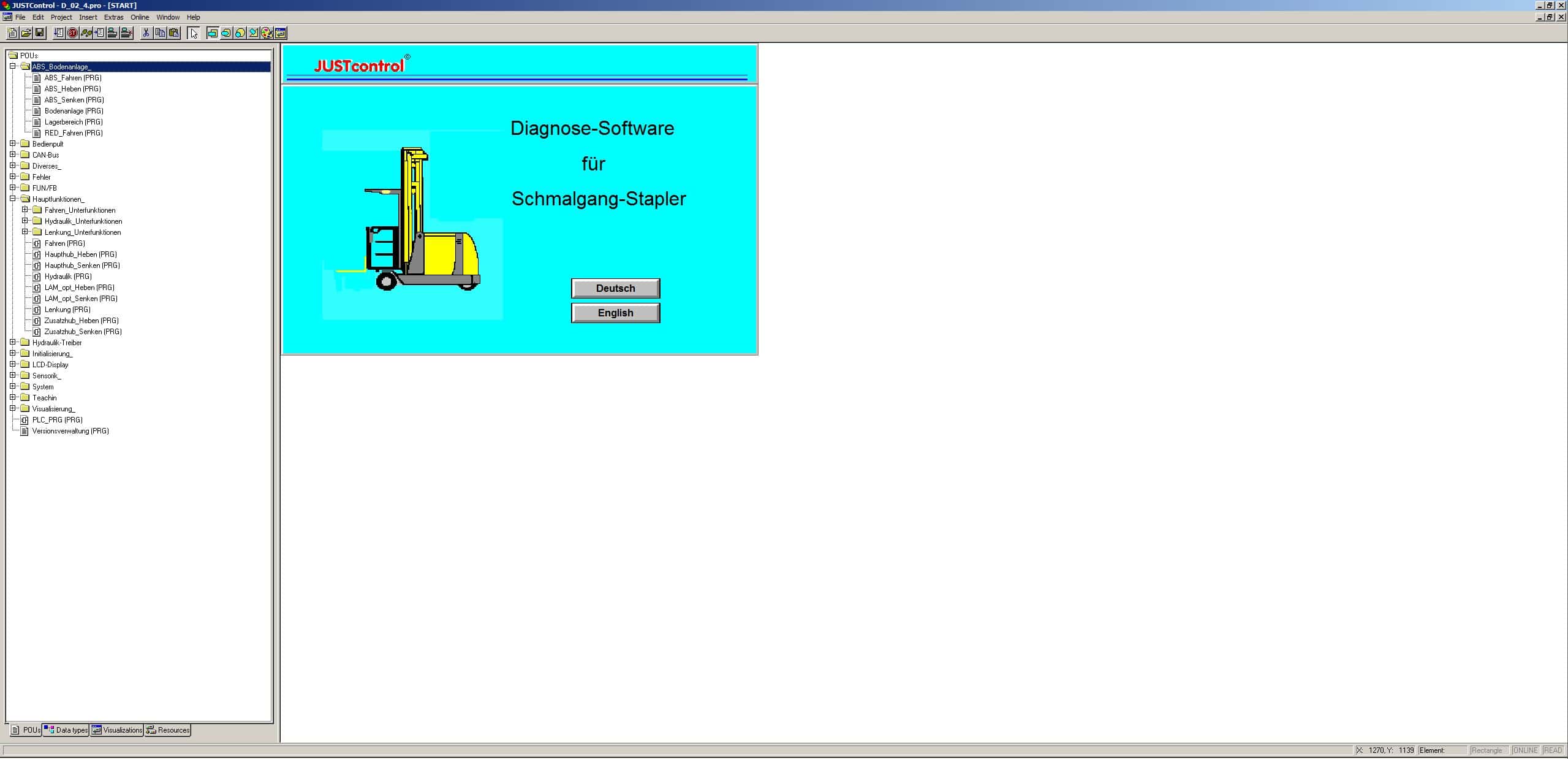Select ABS_Heben (PRG) in tree
This screenshot has width=1568, height=759.
(x=72, y=89)
